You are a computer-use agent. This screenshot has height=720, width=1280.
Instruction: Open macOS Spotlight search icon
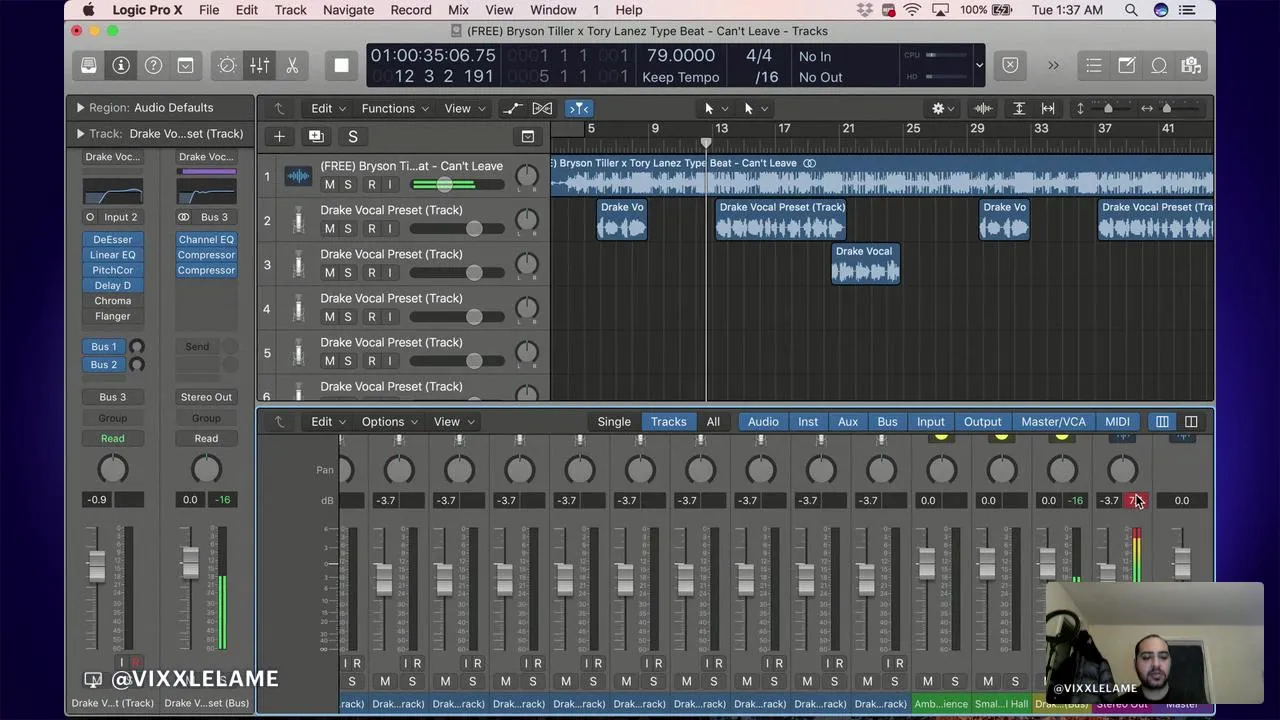(x=1131, y=10)
